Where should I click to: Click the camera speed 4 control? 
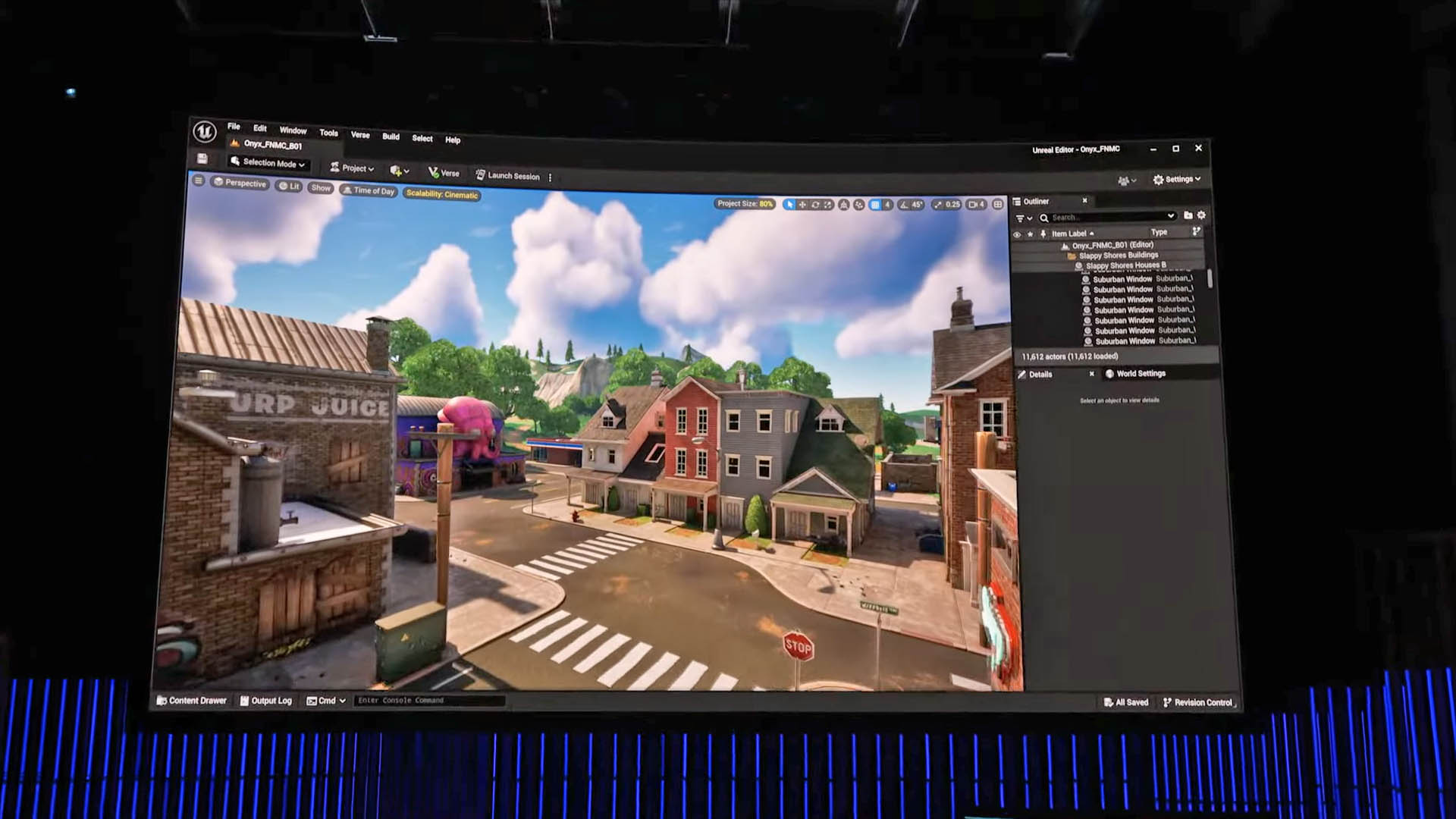pos(977,204)
